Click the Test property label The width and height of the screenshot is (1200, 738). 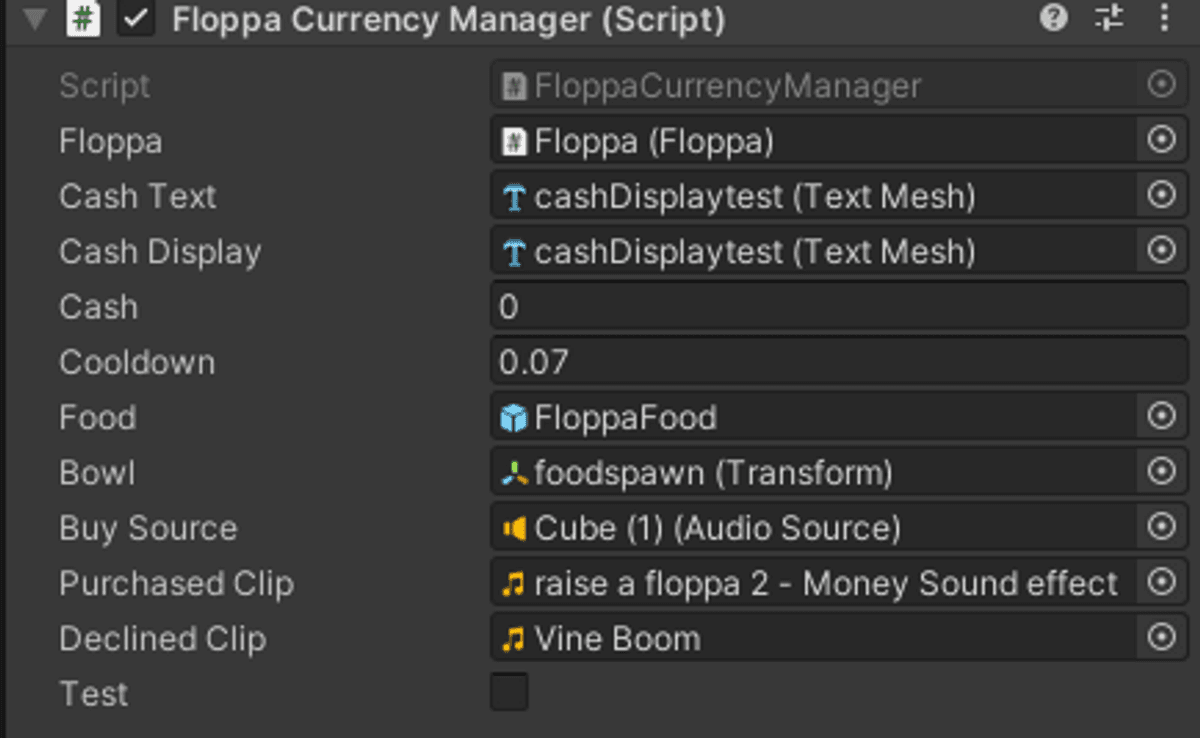click(93, 693)
